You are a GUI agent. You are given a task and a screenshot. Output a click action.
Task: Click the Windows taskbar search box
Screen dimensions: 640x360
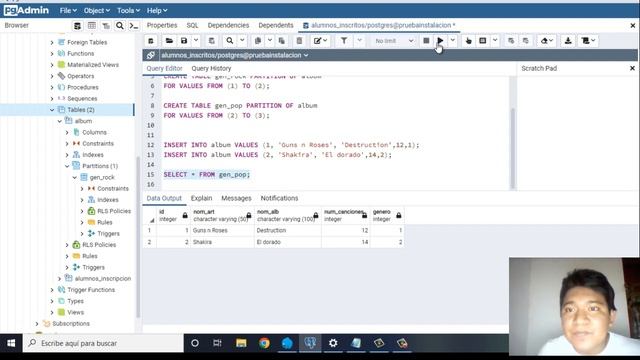tap(103, 343)
